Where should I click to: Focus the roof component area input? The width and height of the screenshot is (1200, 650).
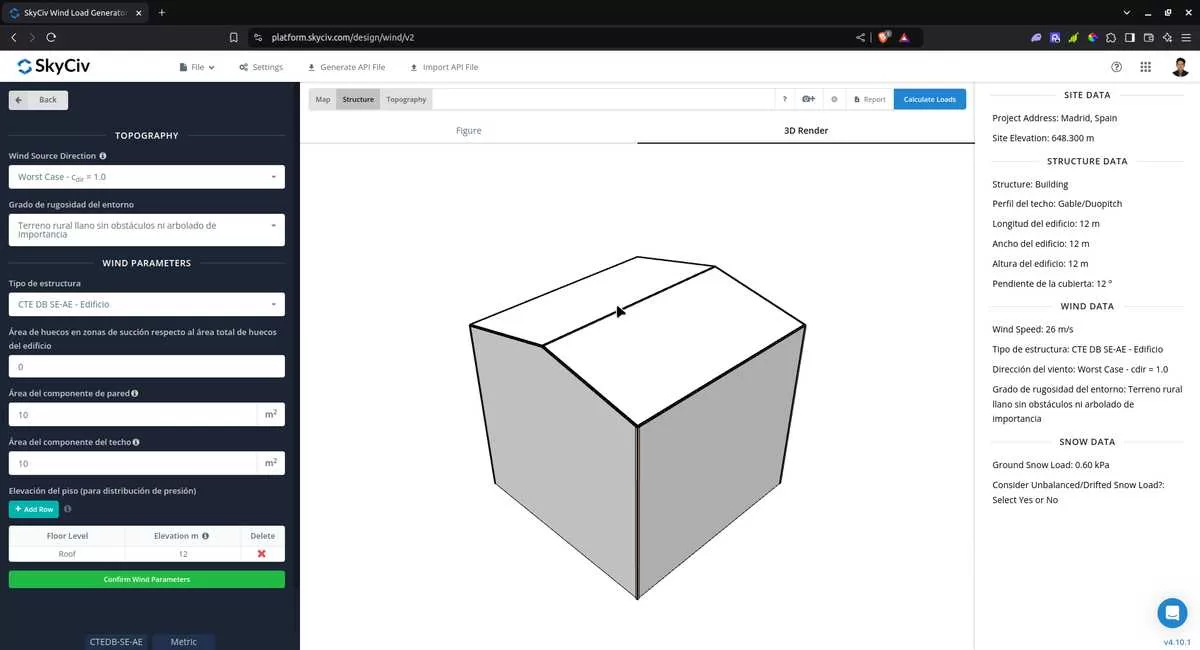coord(134,463)
